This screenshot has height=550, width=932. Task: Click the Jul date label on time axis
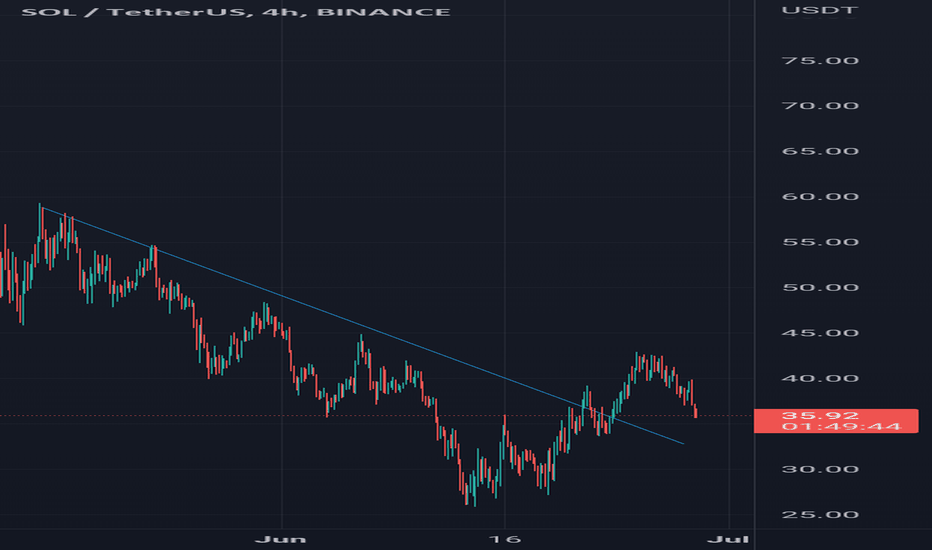tap(728, 539)
